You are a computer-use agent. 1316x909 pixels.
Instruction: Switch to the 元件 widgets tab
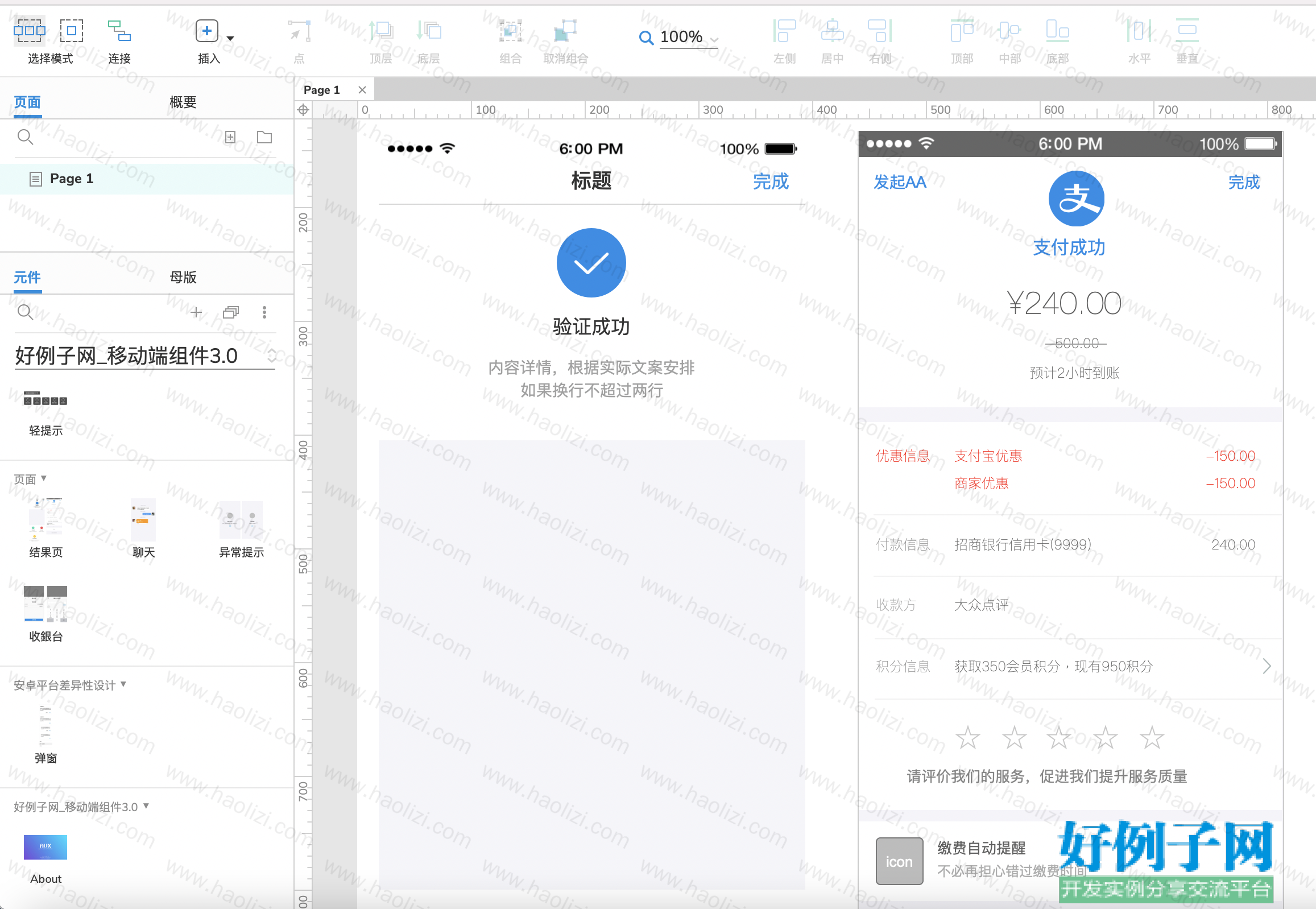click(27, 278)
